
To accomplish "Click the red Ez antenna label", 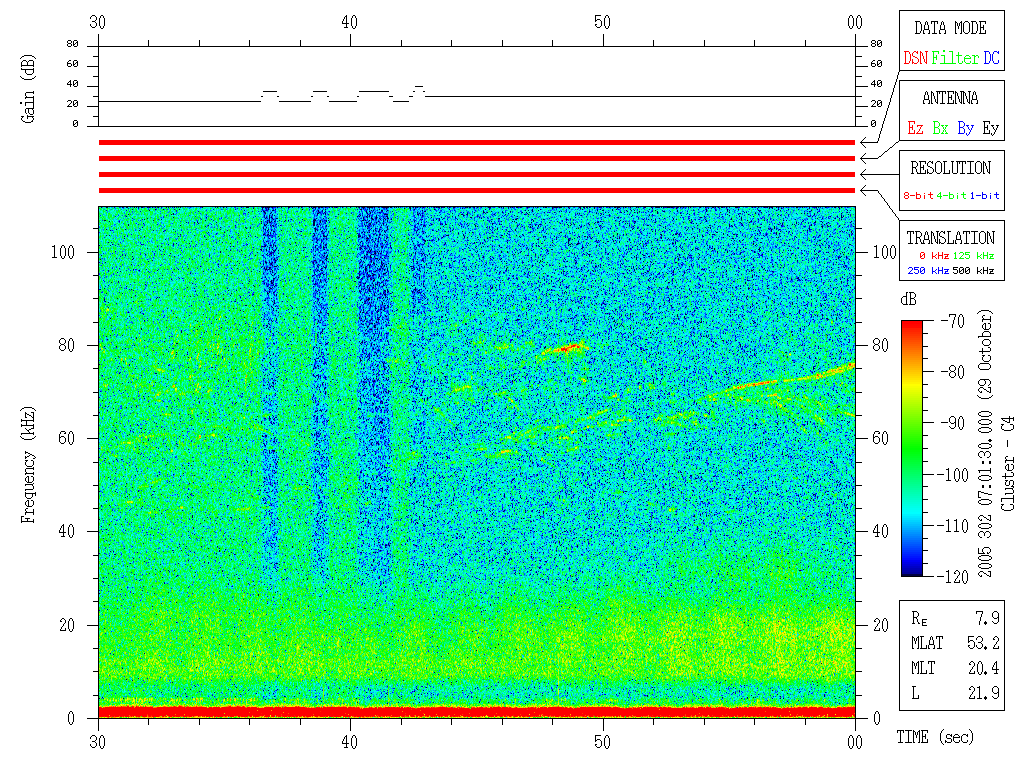I will coord(915,128).
